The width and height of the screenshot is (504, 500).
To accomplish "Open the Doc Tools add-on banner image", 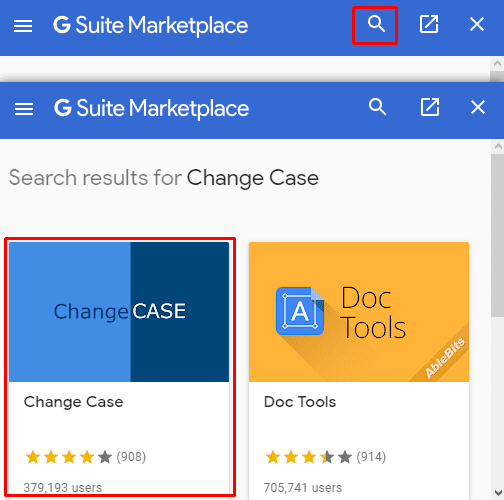I will (359, 312).
